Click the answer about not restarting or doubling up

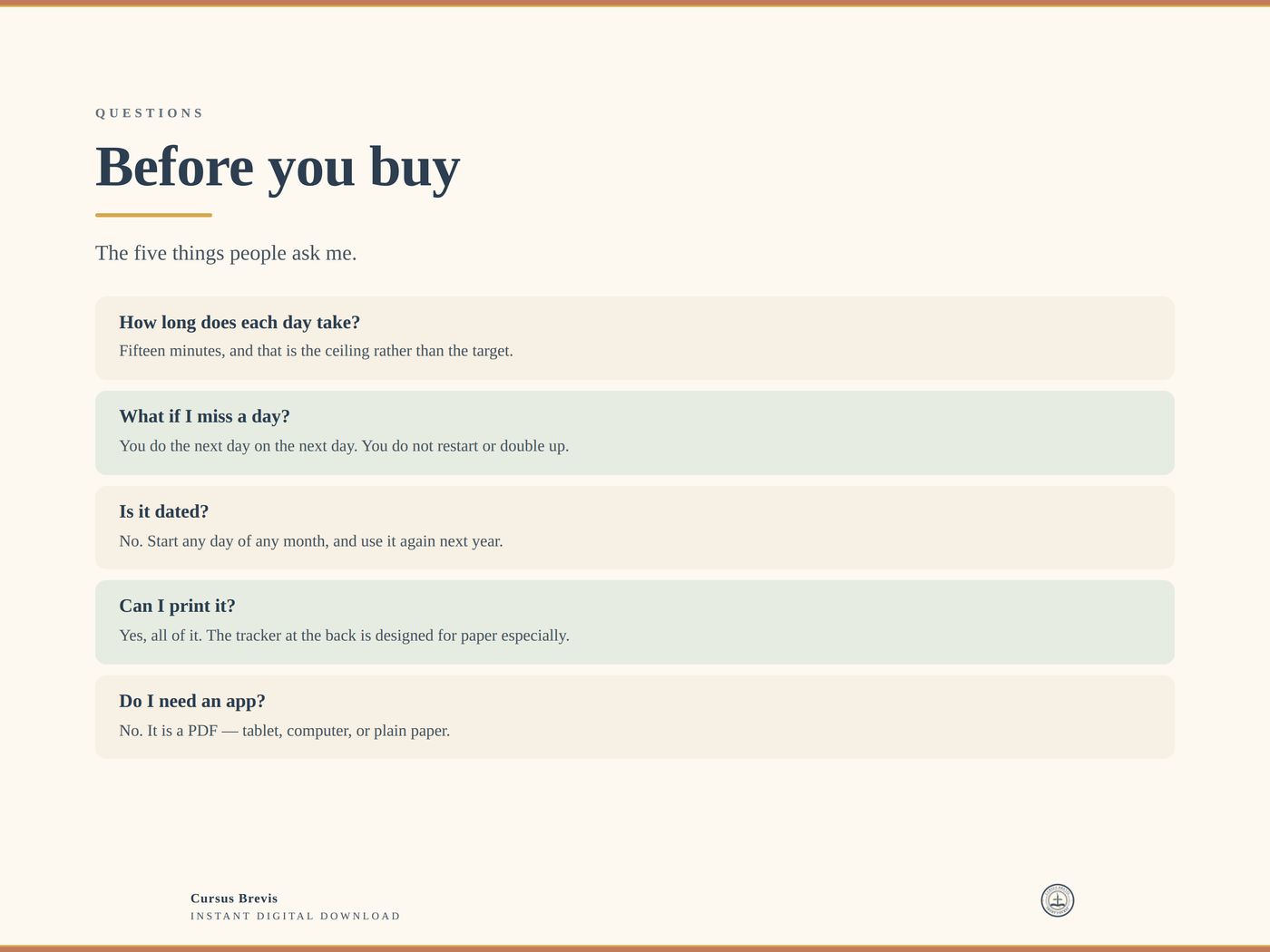344,446
